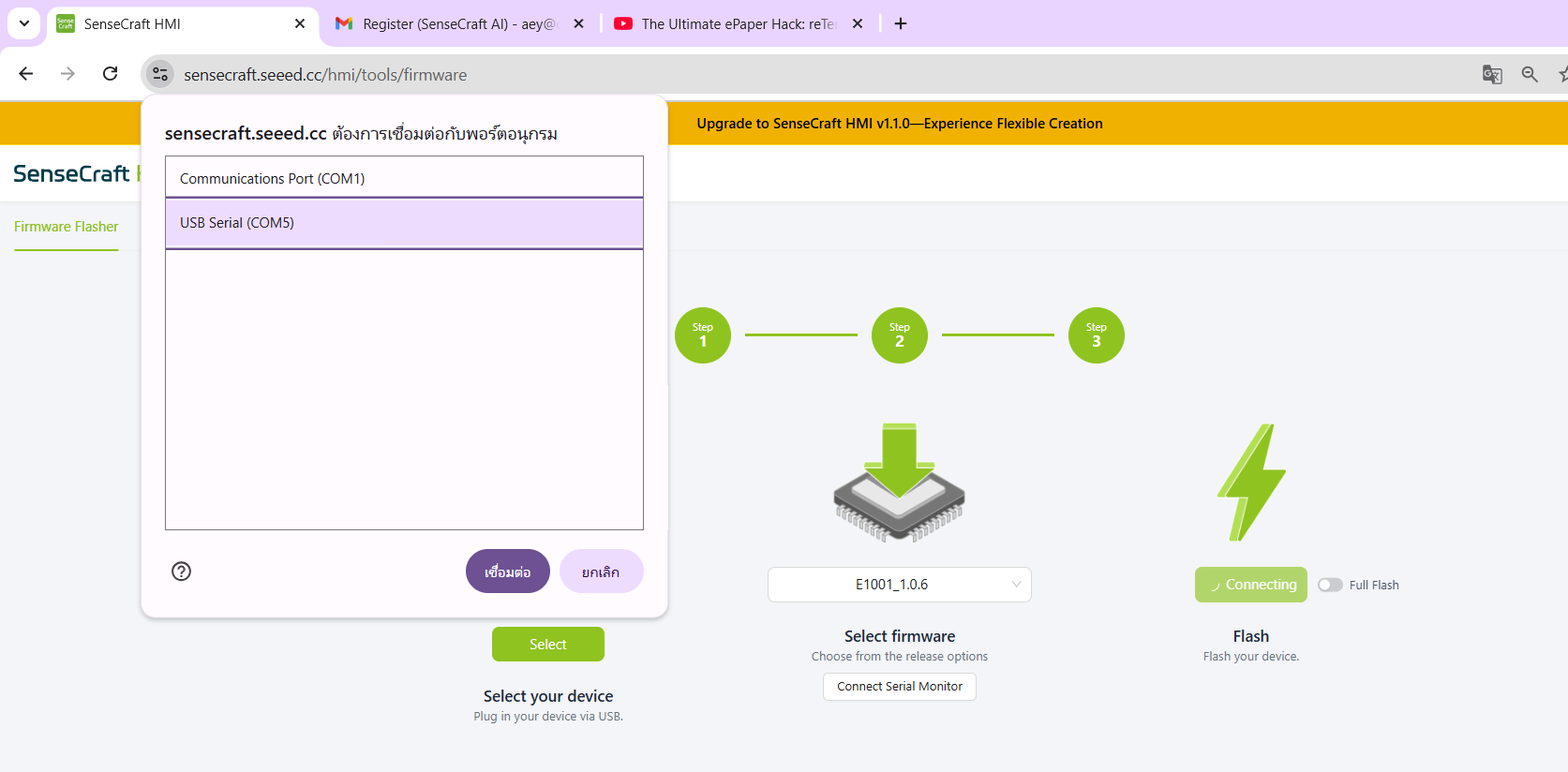Viewport: 1568px width, 772px height.
Task: Choose Communications Port (COM1) from list
Action: click(404, 178)
